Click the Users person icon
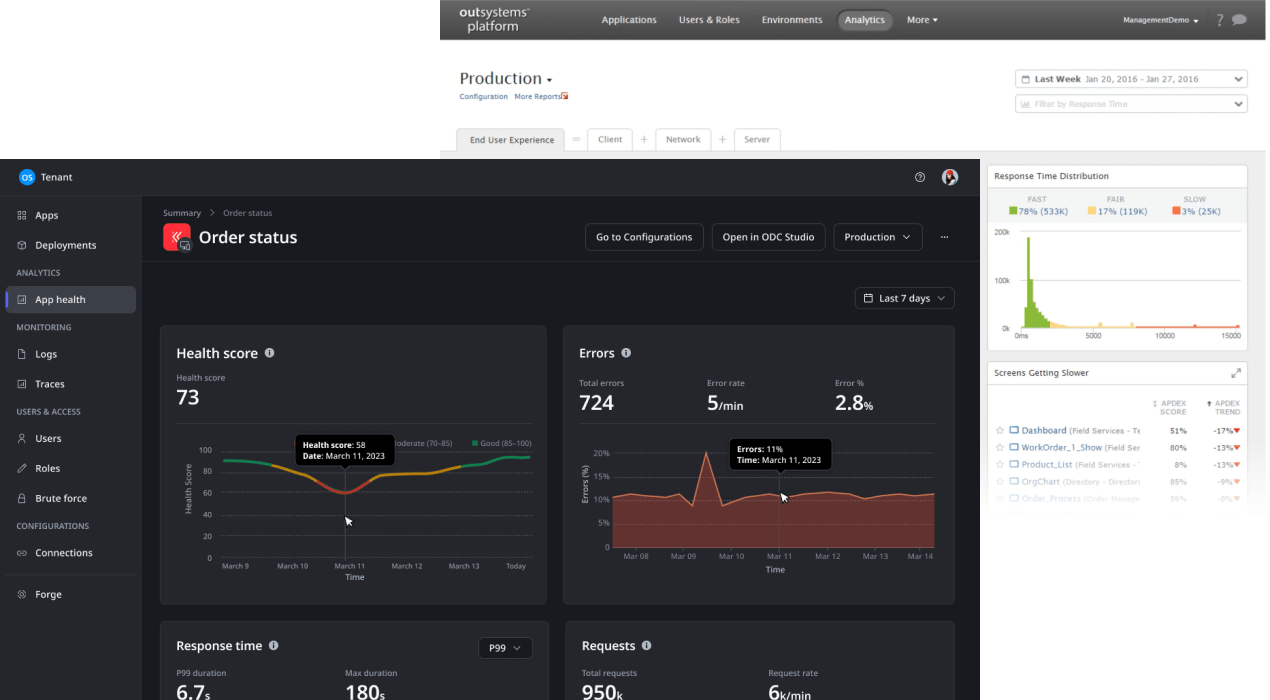 23,438
